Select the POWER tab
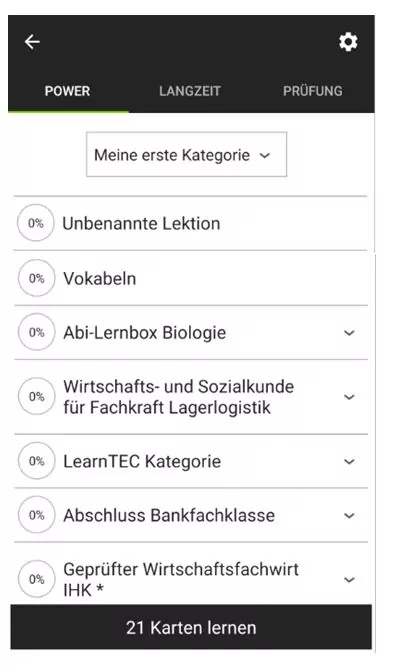 click(x=67, y=91)
